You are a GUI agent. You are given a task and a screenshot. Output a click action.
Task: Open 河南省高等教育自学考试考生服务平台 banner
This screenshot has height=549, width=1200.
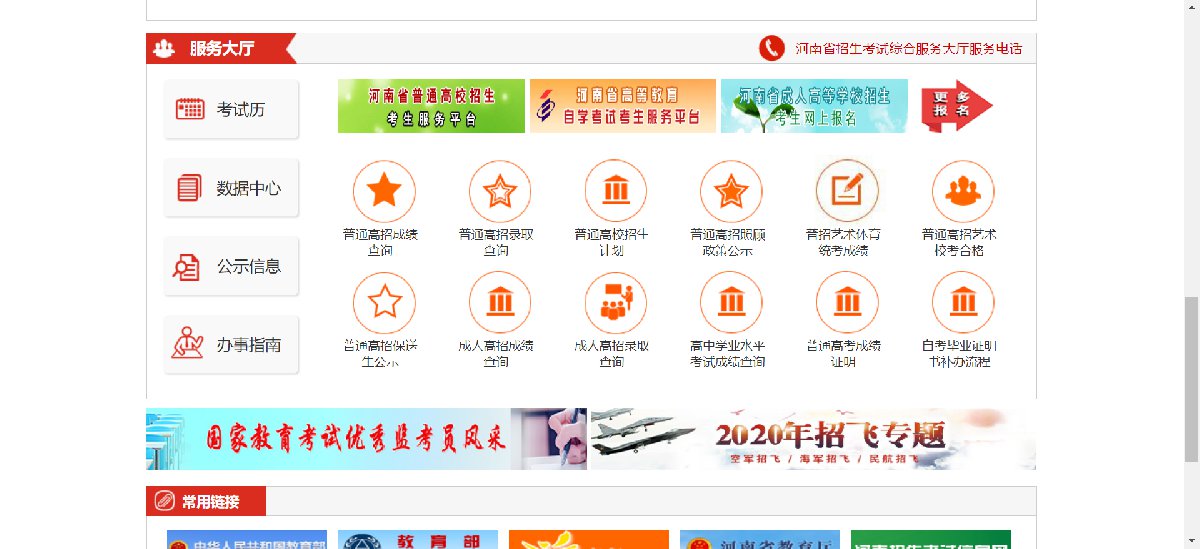(623, 106)
